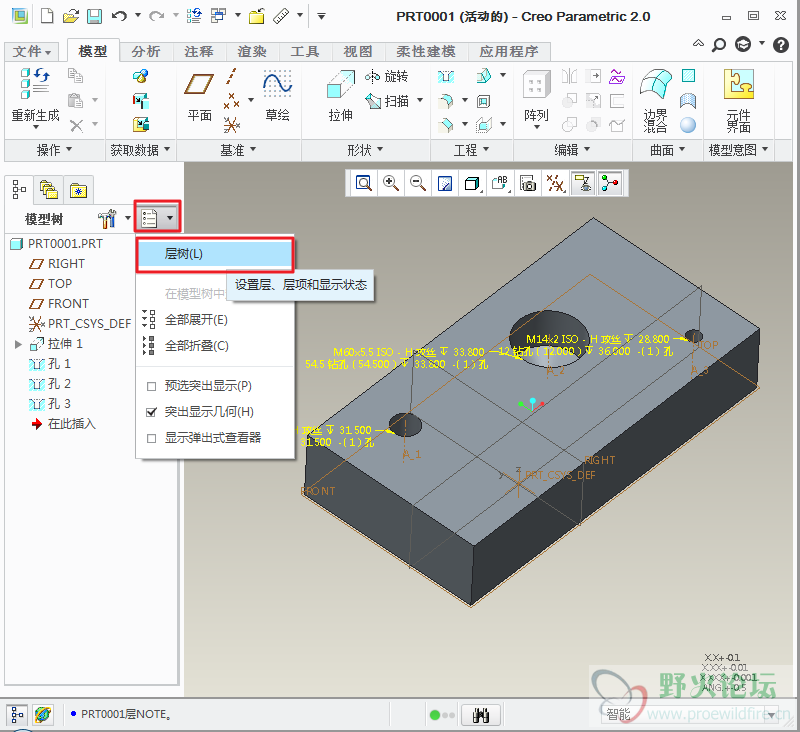Open the search command magnifier icon

point(718,45)
